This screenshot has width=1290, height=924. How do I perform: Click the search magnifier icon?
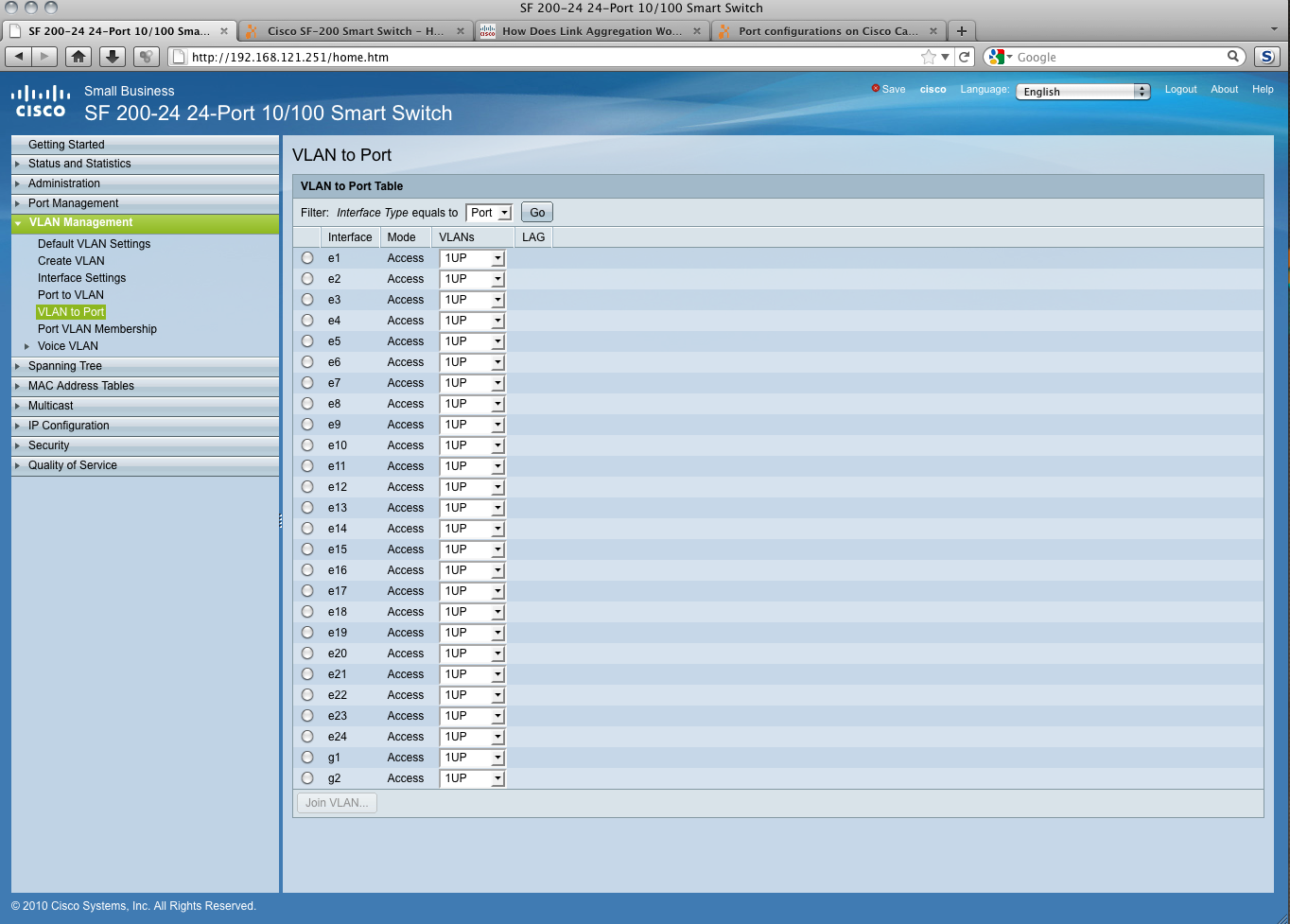1233,57
